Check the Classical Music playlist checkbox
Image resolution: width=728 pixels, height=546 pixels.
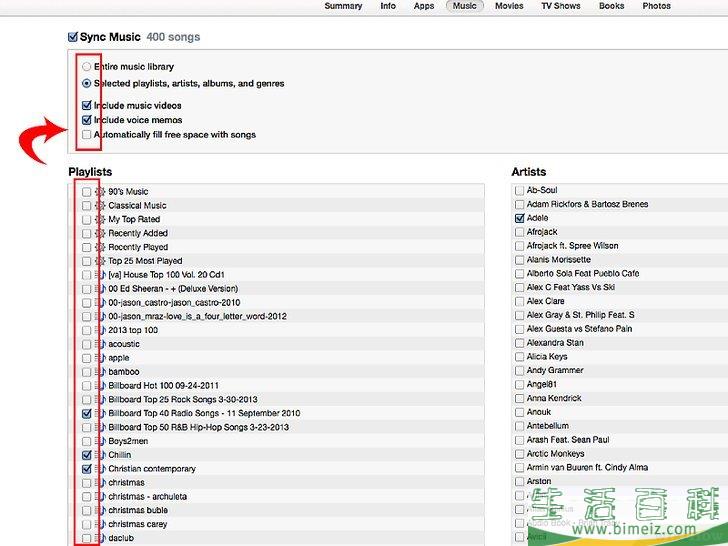(86, 206)
